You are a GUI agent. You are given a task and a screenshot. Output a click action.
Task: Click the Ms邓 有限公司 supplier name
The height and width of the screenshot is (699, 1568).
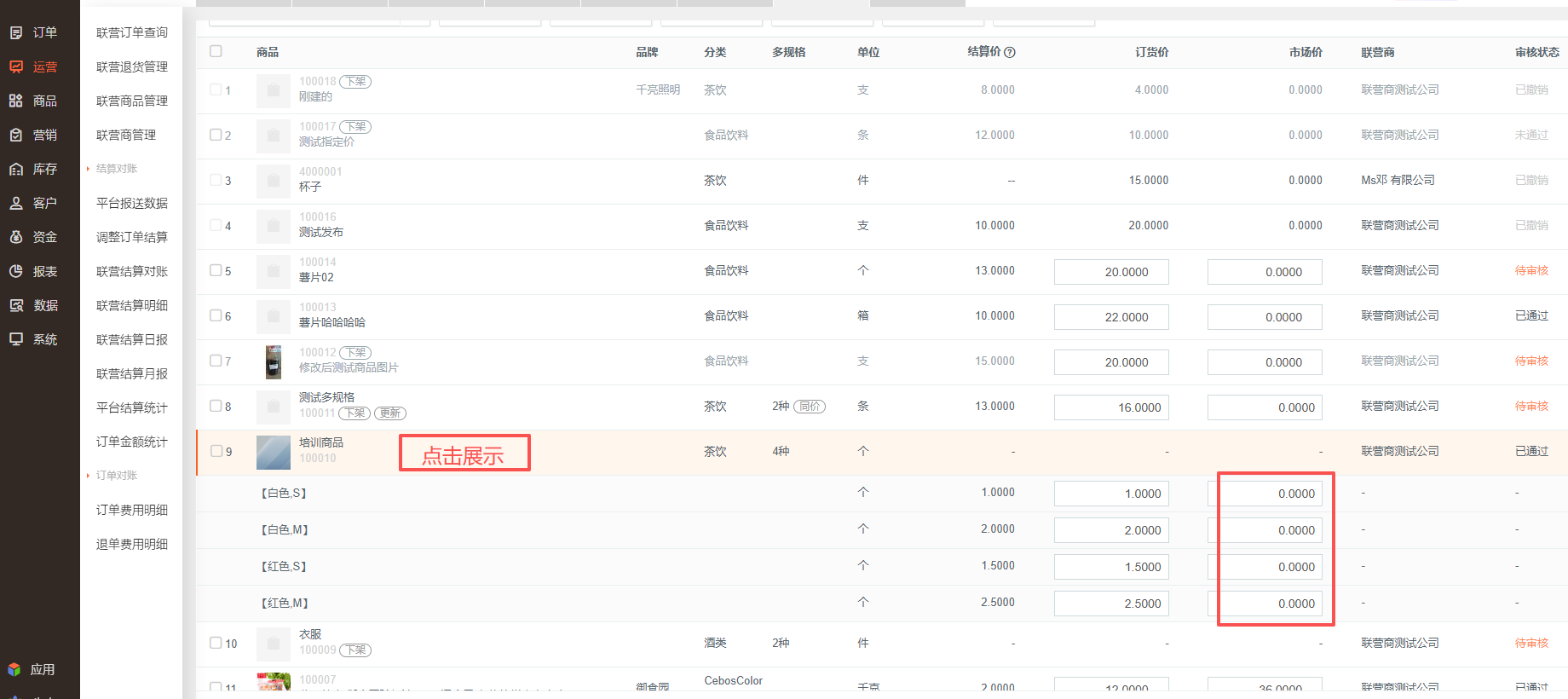click(1398, 180)
